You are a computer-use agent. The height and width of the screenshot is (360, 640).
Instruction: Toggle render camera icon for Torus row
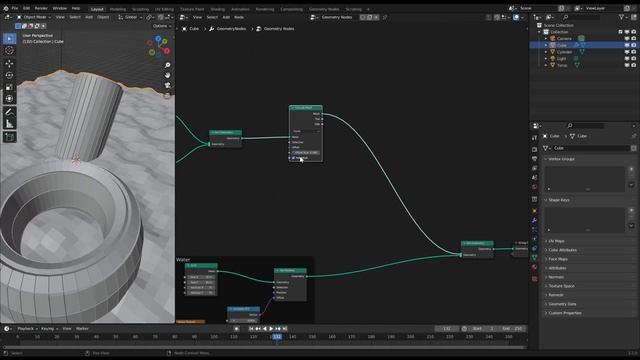tap(634, 65)
